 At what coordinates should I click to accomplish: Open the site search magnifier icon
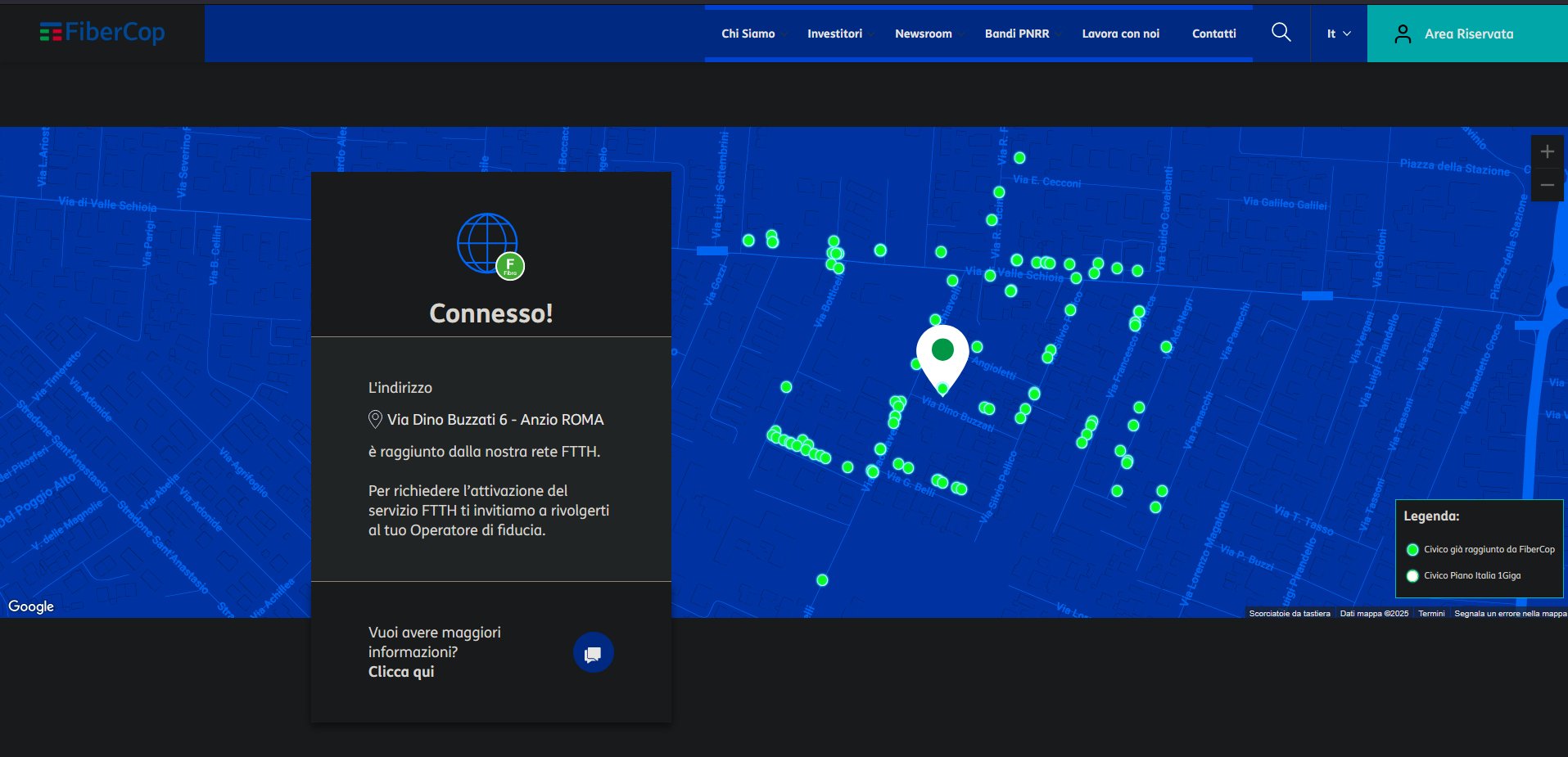[1281, 33]
